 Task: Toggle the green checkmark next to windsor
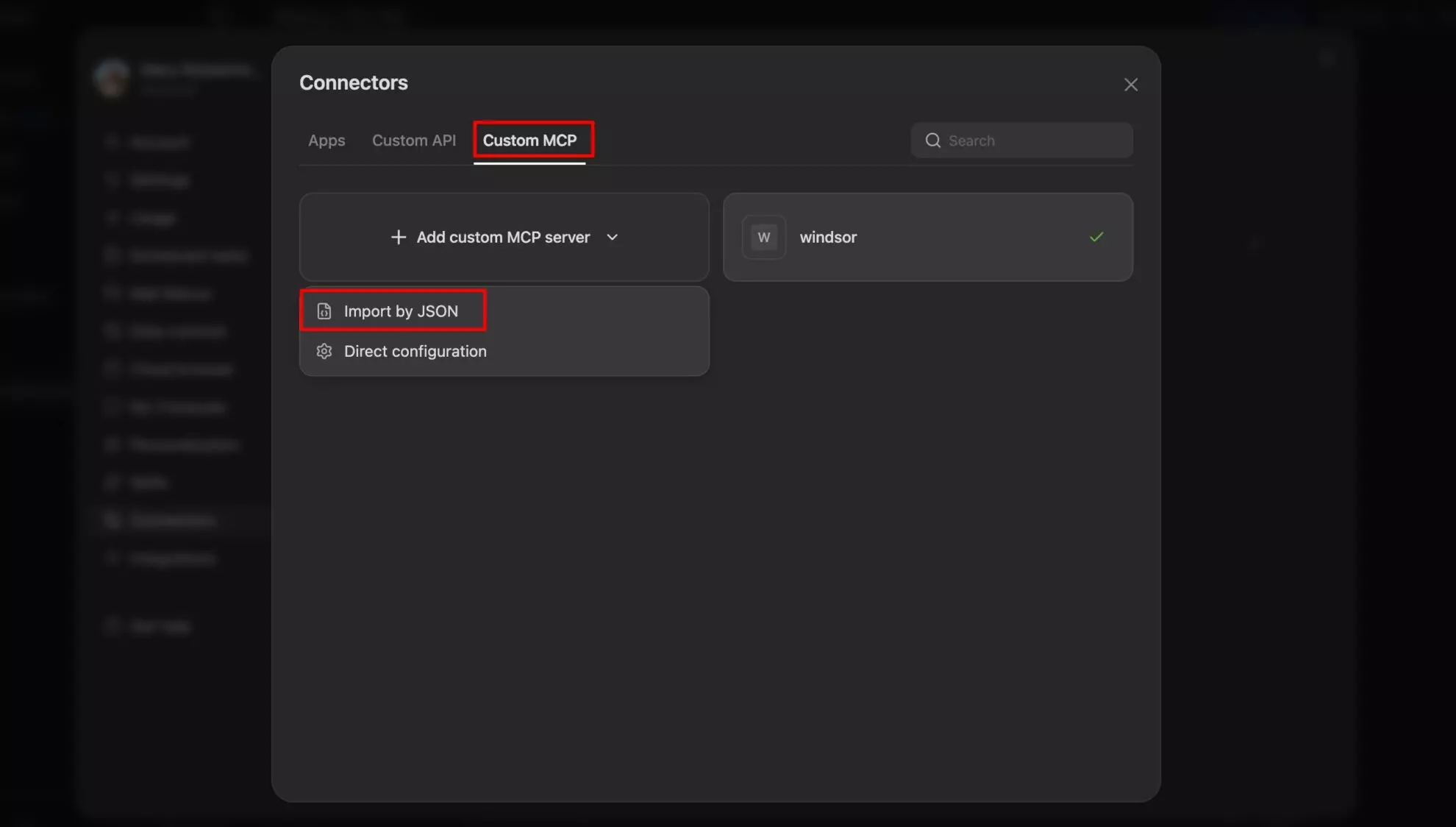[1096, 237]
